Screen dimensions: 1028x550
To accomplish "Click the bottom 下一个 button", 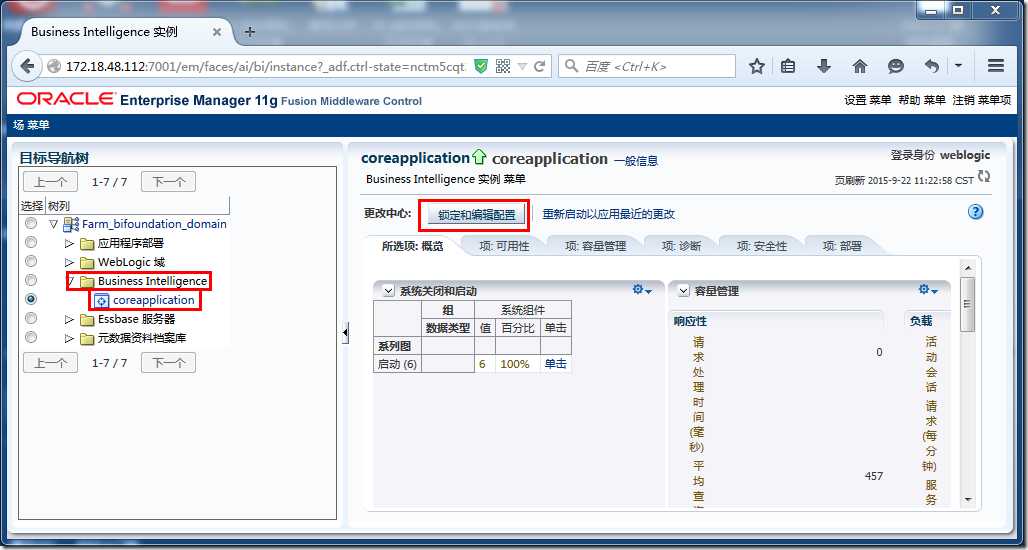I will (x=168, y=363).
